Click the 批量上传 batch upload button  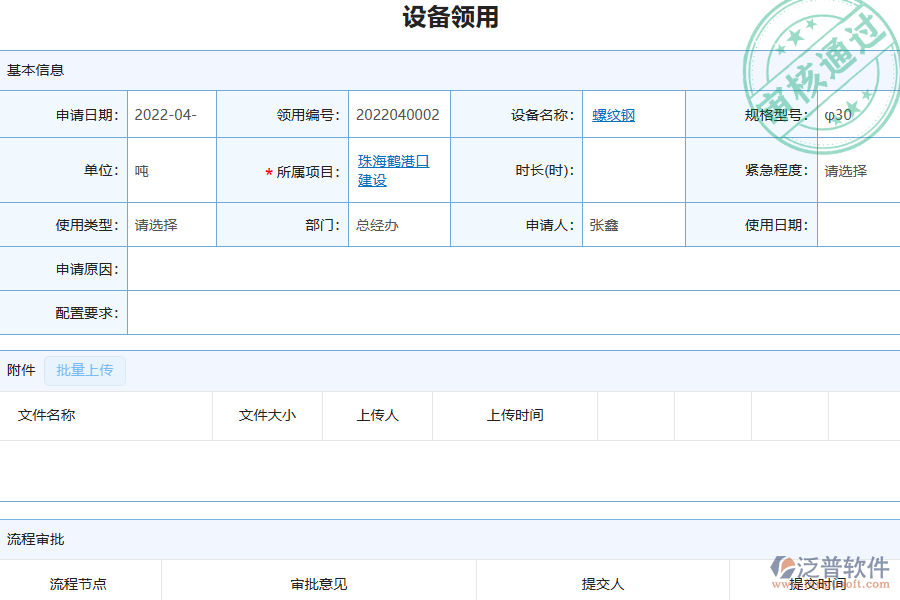pos(84,370)
